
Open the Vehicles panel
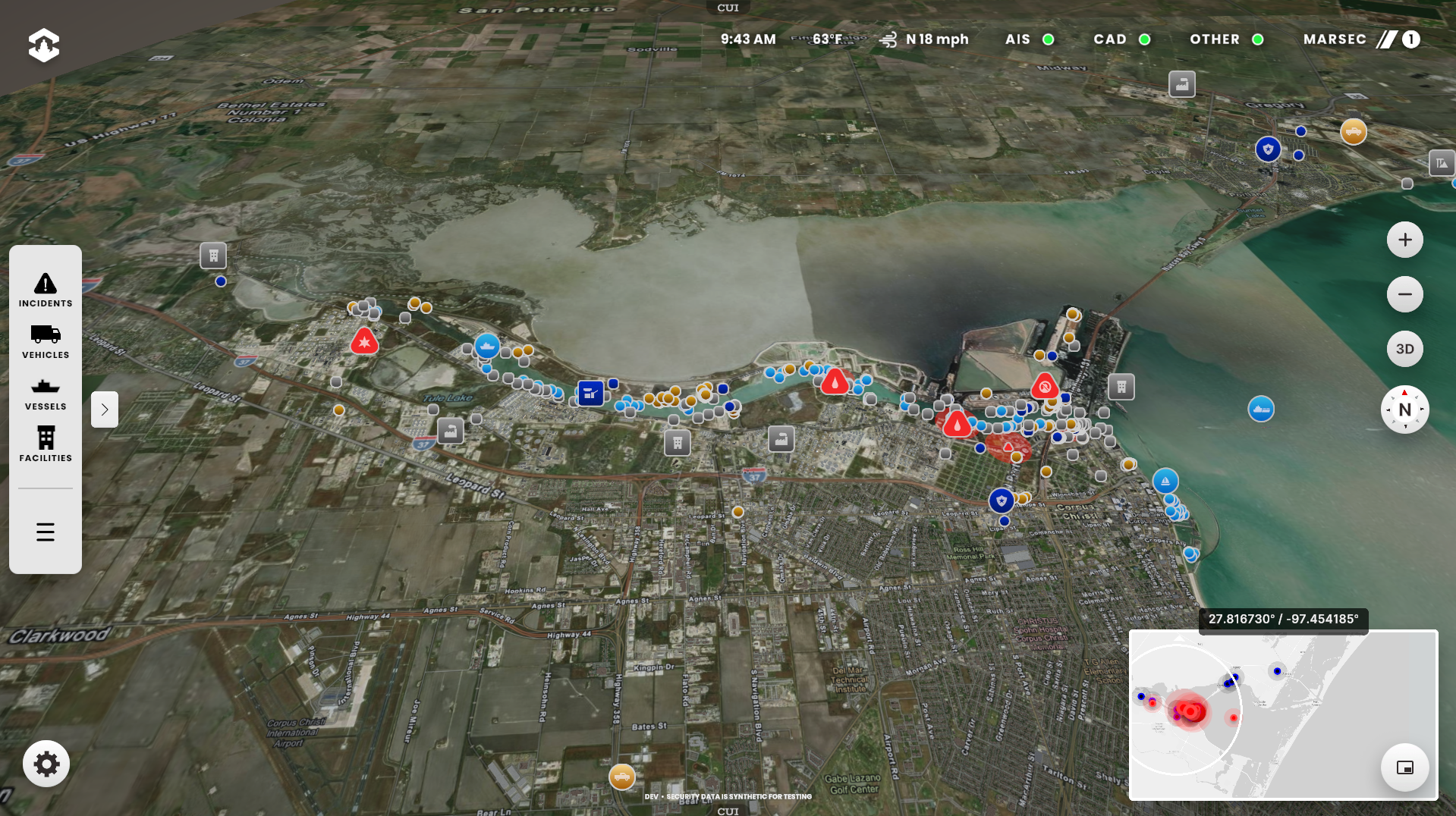click(x=46, y=341)
